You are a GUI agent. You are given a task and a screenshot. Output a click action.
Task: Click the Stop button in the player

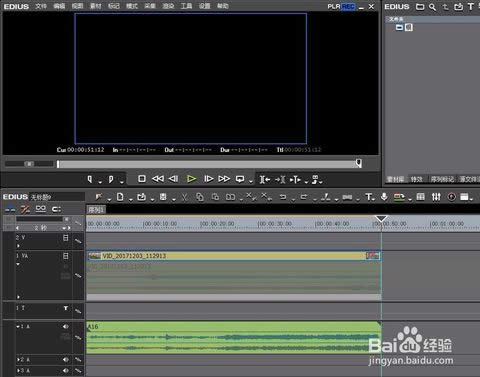click(142, 179)
